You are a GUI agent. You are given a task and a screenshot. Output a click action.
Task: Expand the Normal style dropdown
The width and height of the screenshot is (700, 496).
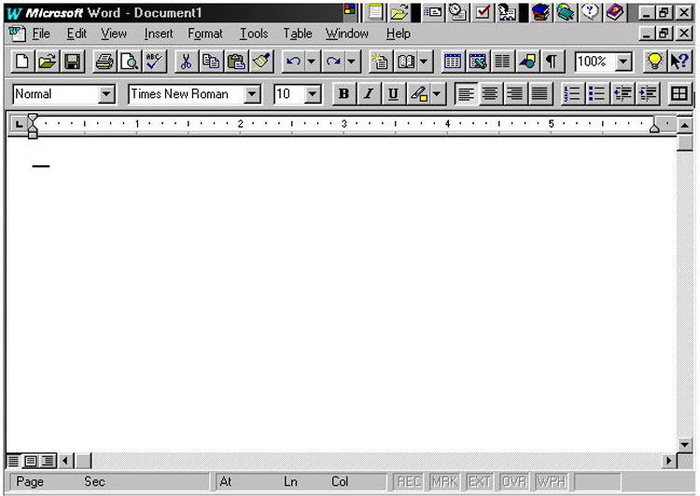coord(107,94)
